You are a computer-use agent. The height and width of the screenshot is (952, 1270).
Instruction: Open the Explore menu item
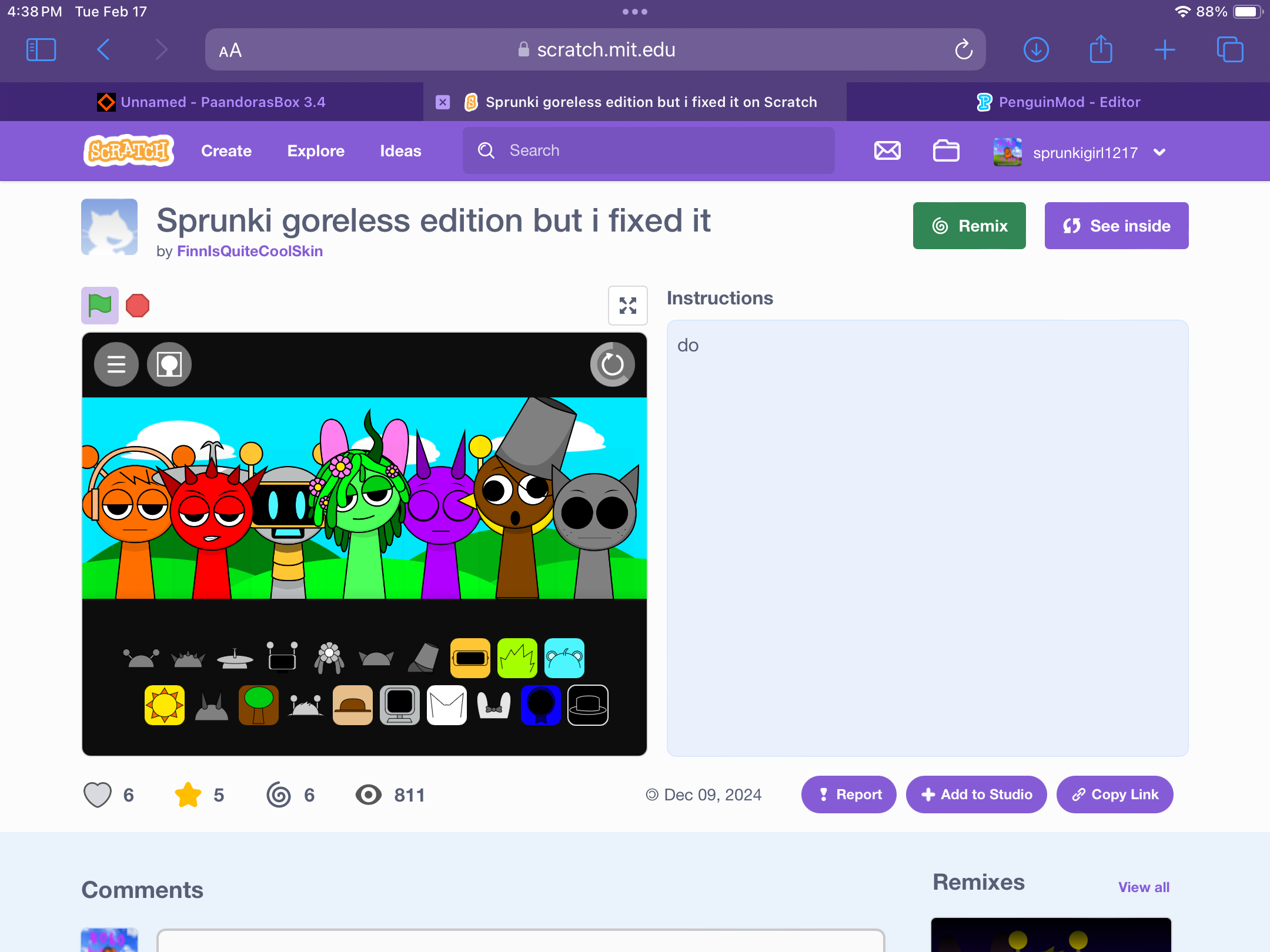tap(316, 151)
